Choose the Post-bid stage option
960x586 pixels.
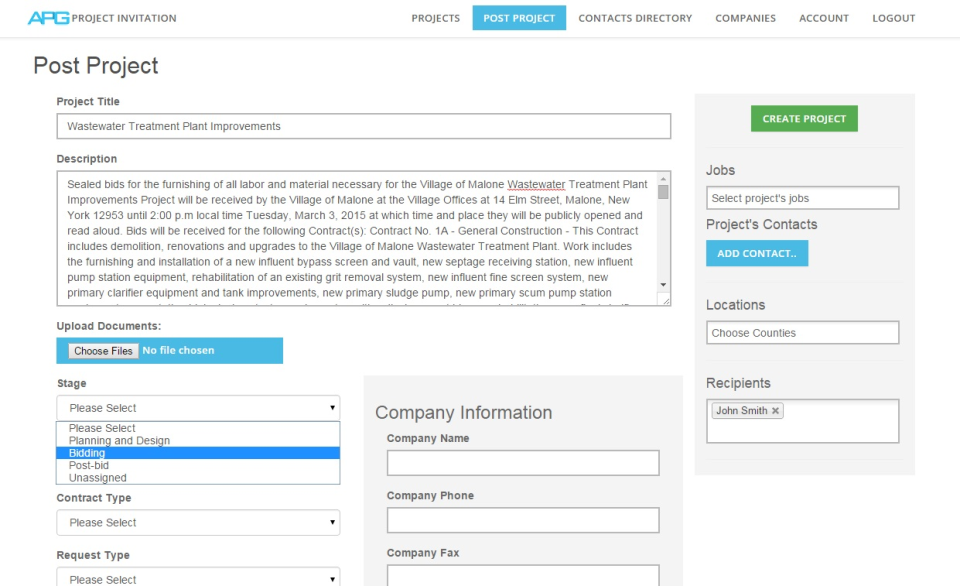(198, 465)
